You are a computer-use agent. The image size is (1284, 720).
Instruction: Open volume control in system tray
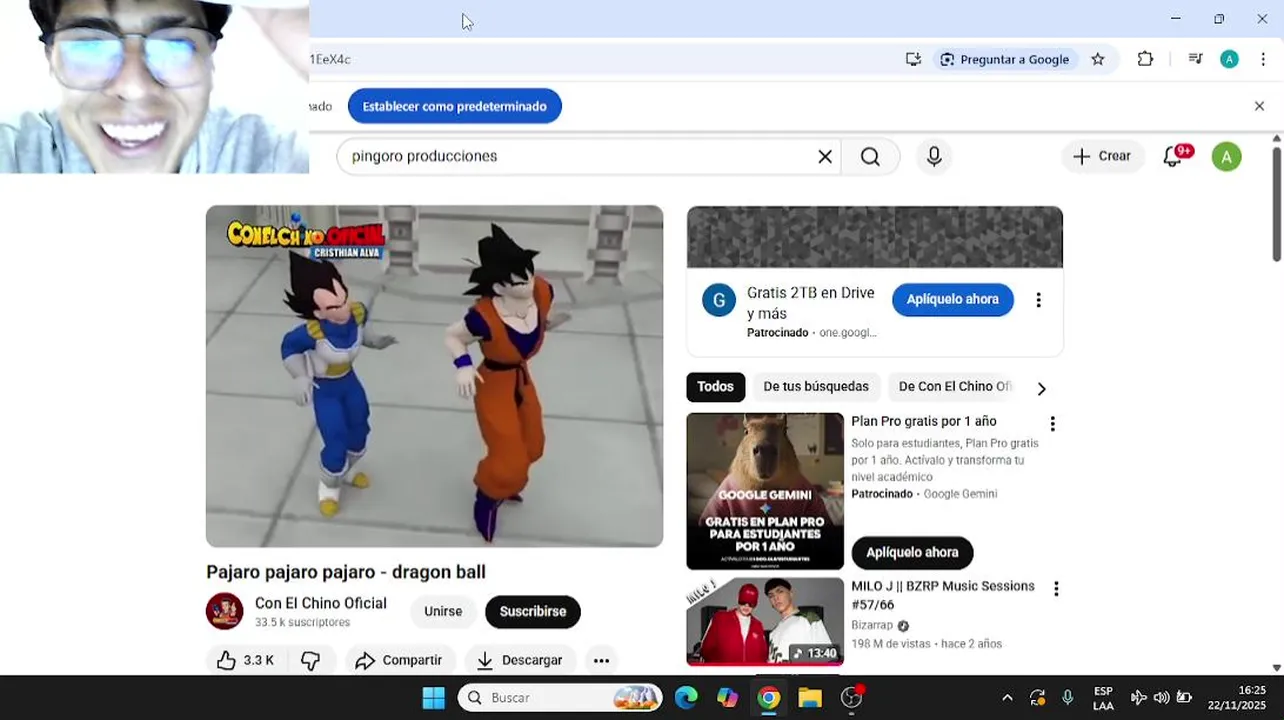point(1161,698)
